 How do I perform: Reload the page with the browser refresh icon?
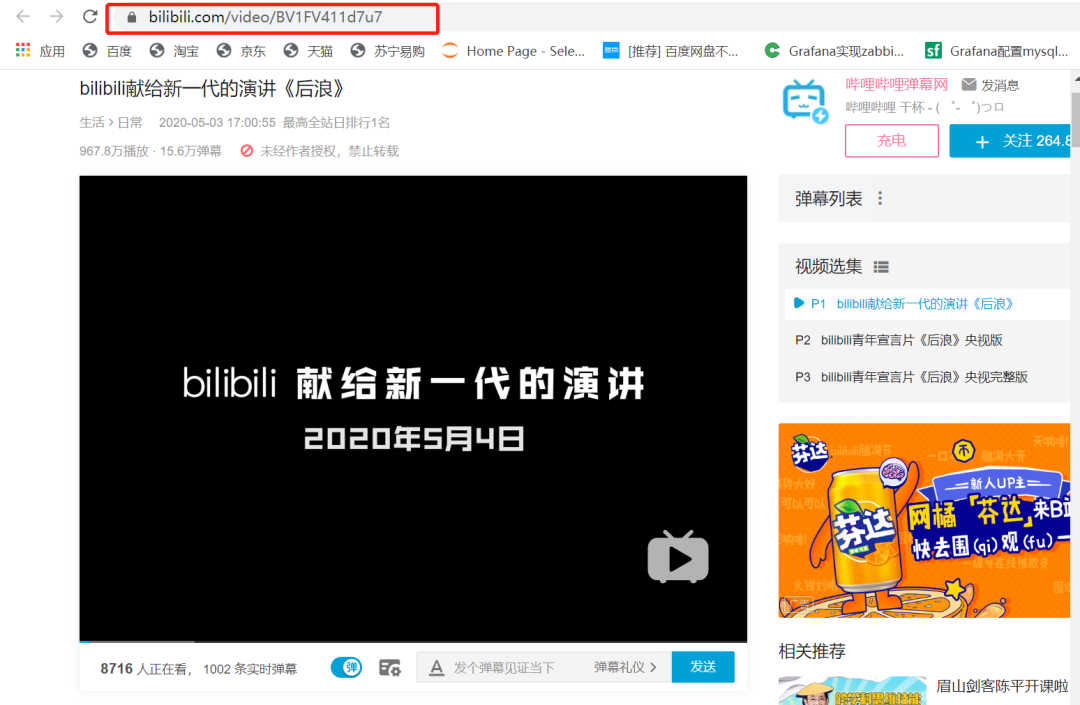click(x=90, y=17)
